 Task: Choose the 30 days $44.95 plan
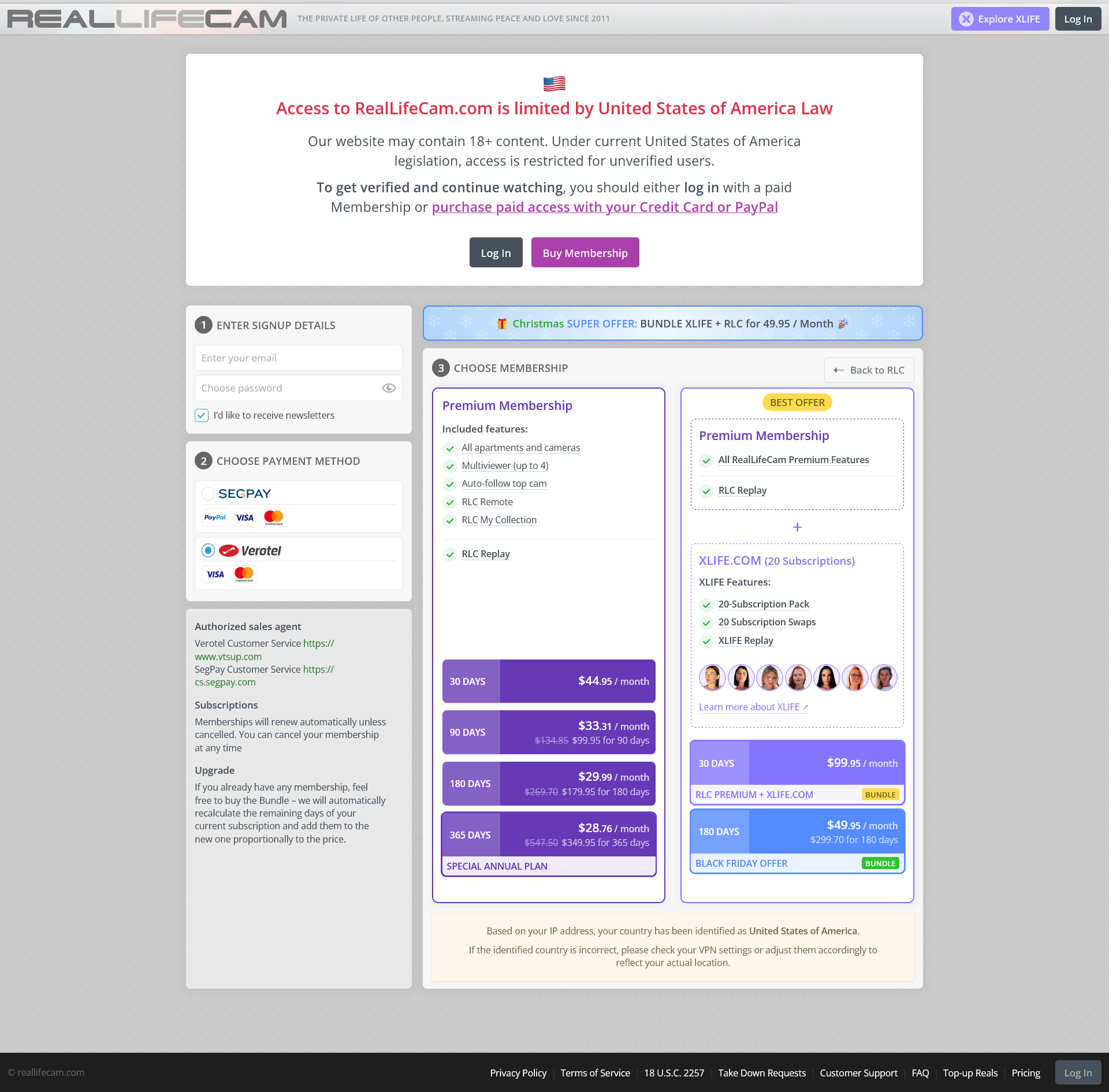click(x=549, y=681)
